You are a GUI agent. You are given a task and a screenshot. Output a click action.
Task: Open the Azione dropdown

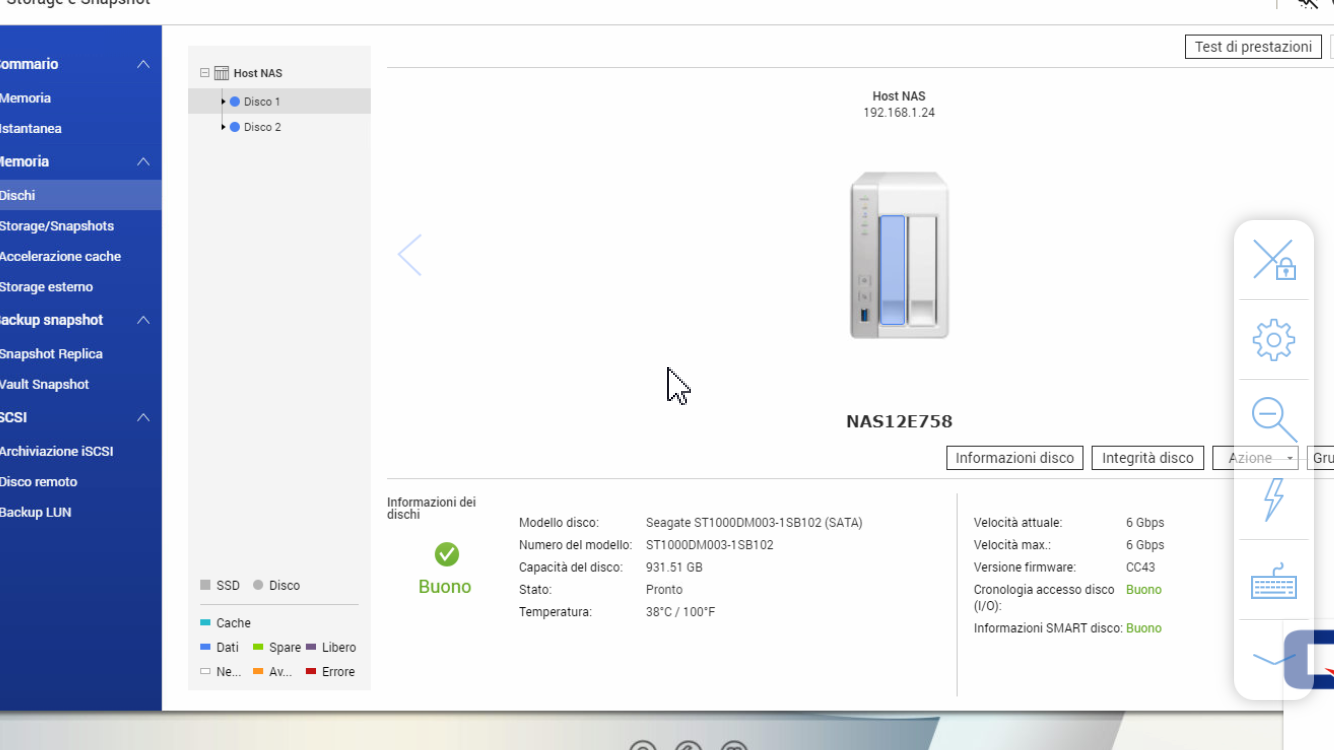tap(1254, 458)
